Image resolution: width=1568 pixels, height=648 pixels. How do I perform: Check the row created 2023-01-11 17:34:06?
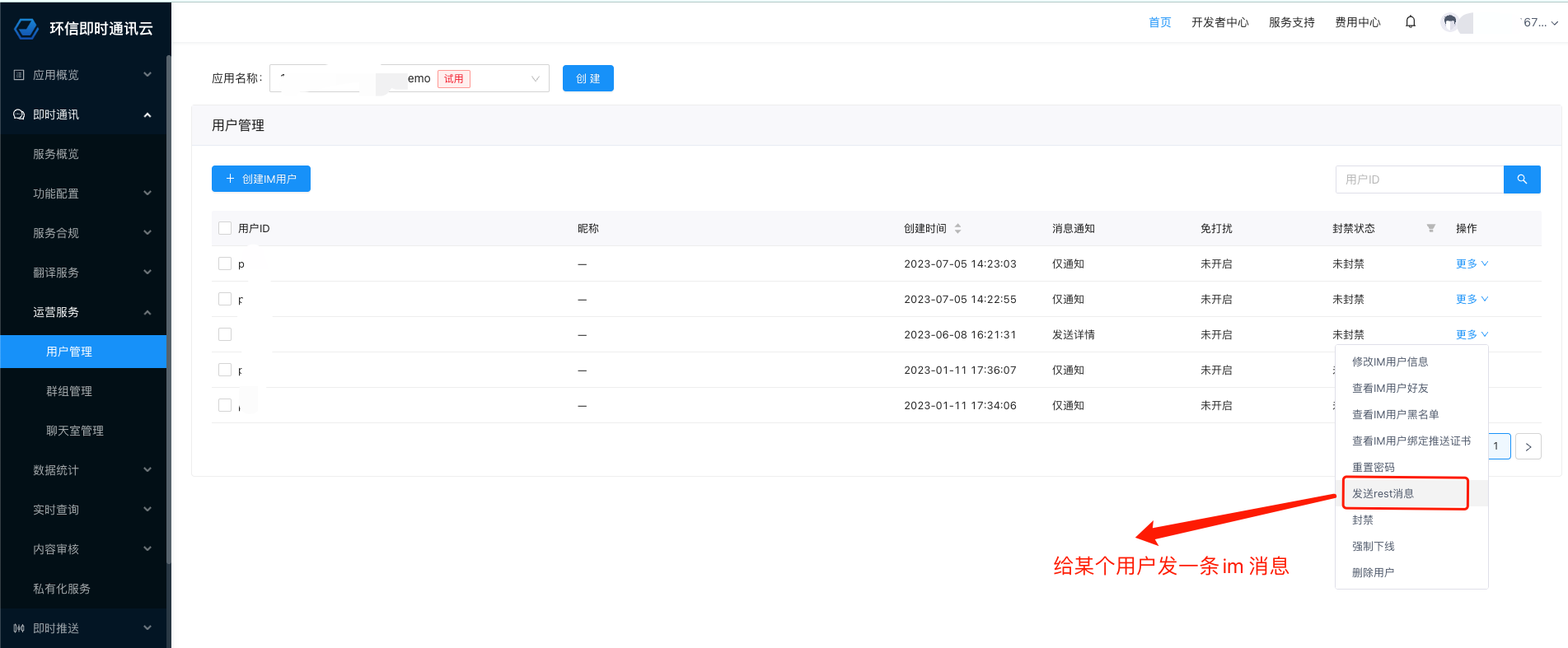tap(225, 405)
